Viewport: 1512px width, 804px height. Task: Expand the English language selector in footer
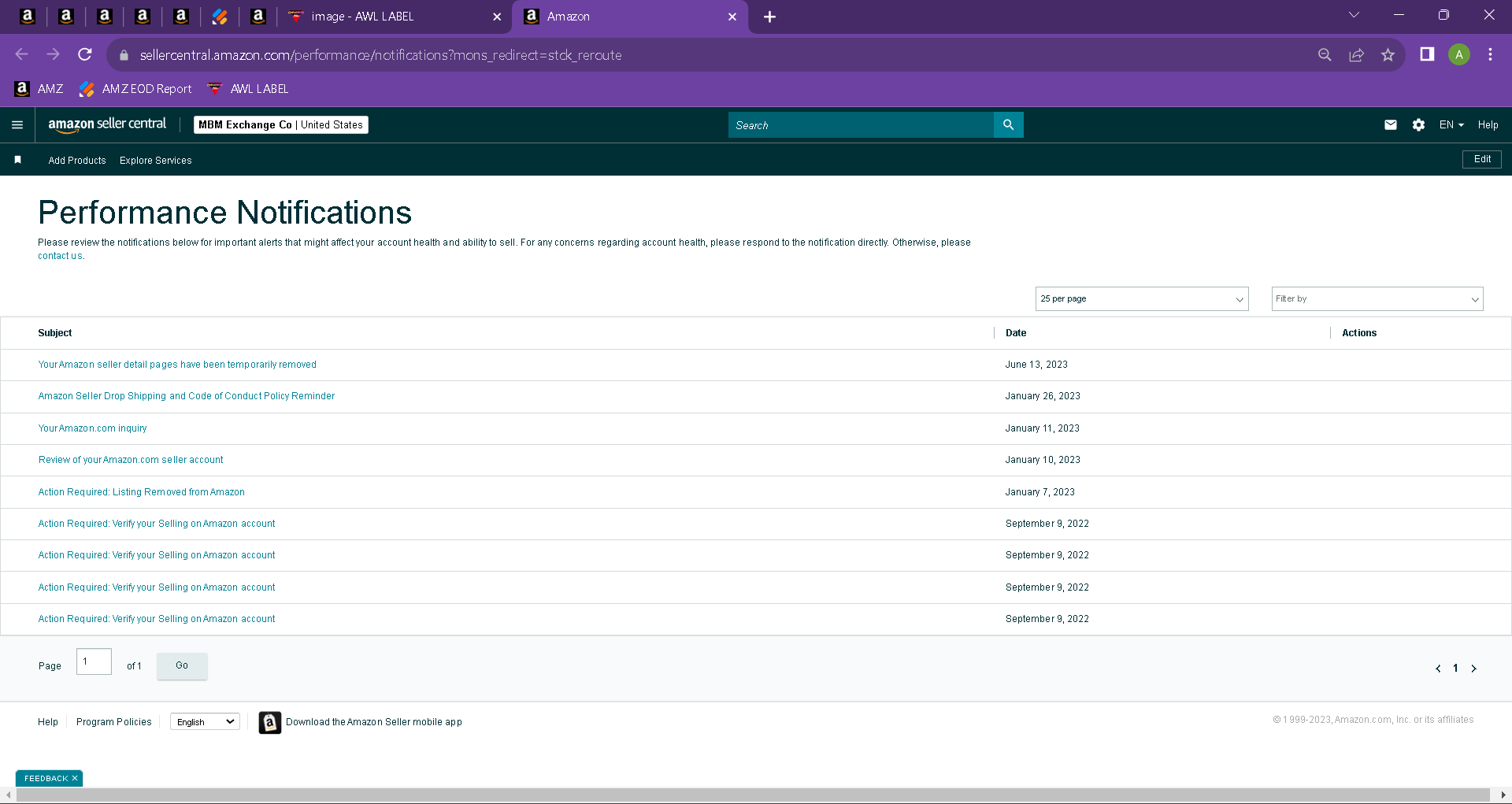pos(205,722)
